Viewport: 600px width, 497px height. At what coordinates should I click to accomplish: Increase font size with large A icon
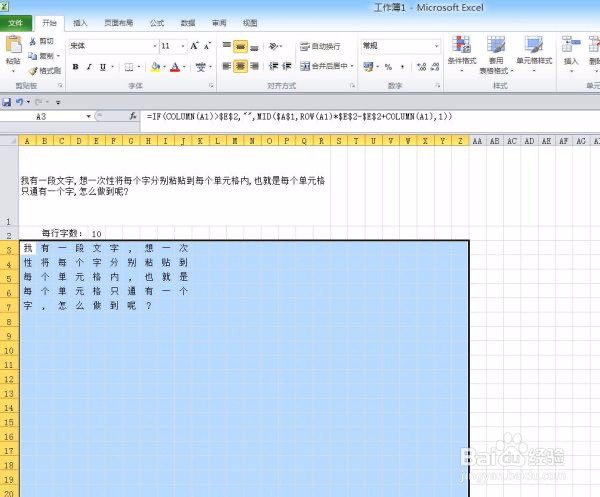194,46
